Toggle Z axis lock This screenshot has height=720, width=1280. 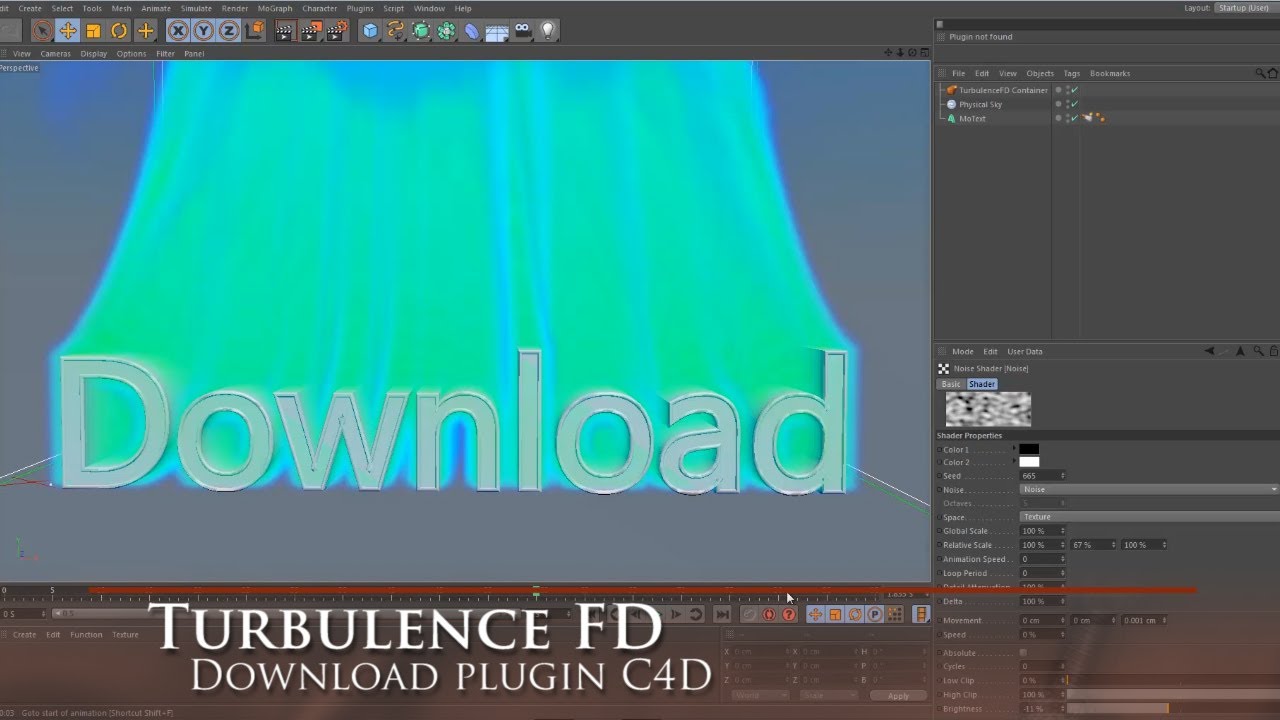coord(229,31)
